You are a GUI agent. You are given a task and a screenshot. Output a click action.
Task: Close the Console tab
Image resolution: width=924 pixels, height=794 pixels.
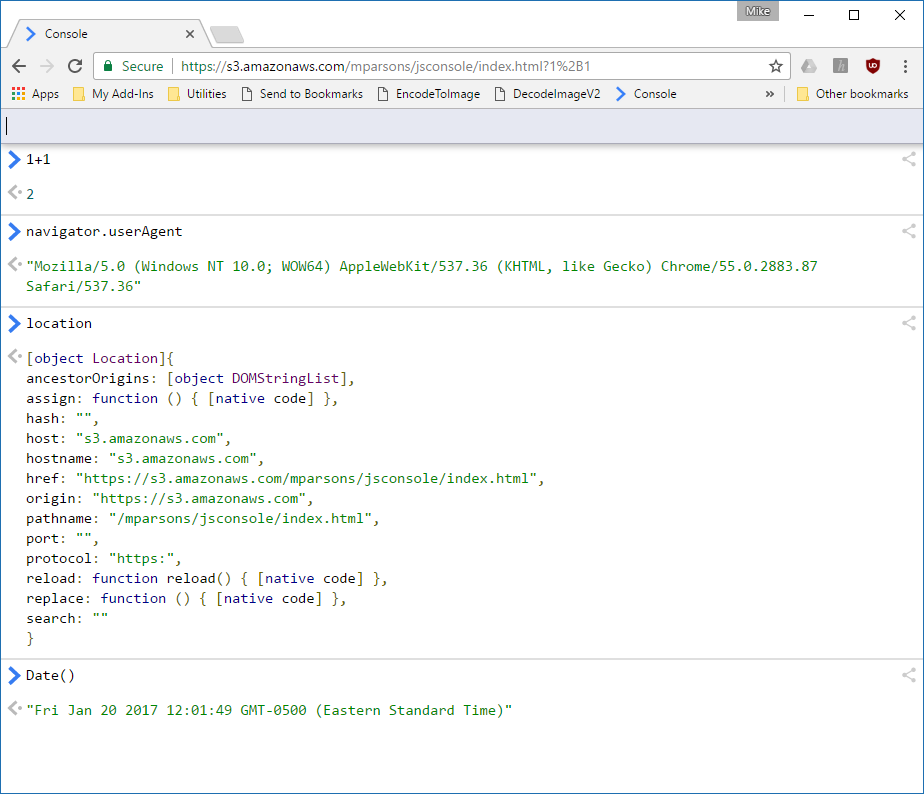(x=190, y=34)
